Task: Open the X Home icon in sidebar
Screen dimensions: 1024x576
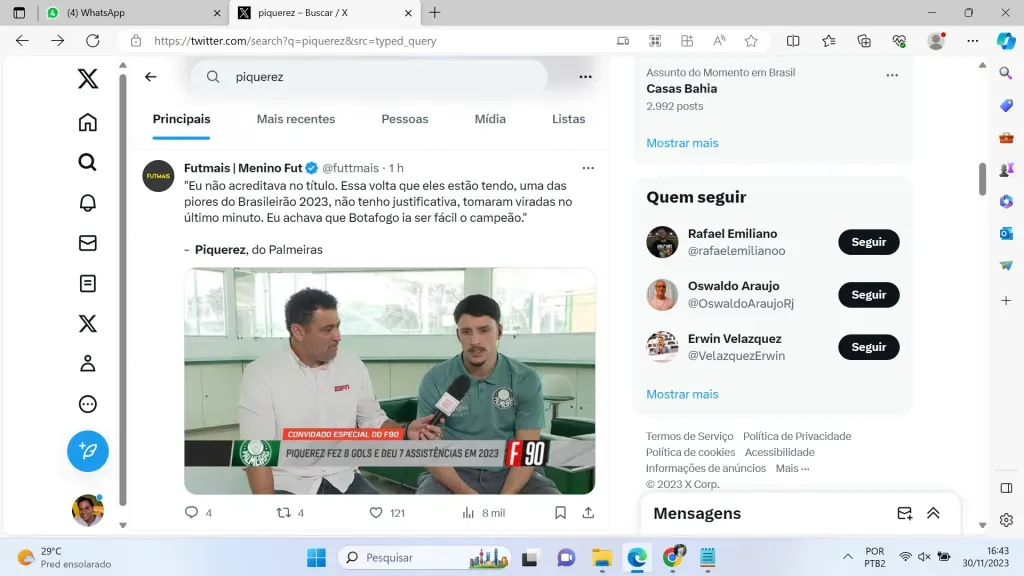Action: pyautogui.click(x=88, y=122)
